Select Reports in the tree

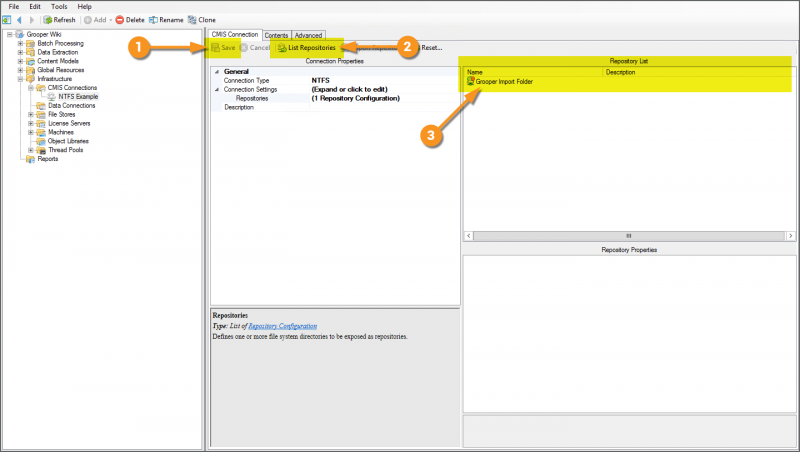(x=47, y=159)
